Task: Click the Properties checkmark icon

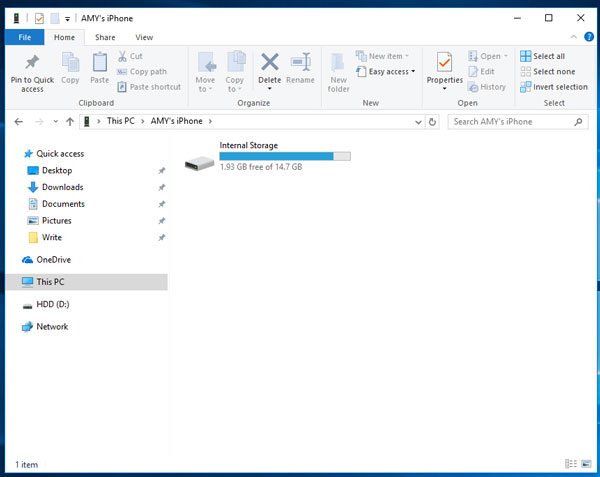Action: [444, 62]
